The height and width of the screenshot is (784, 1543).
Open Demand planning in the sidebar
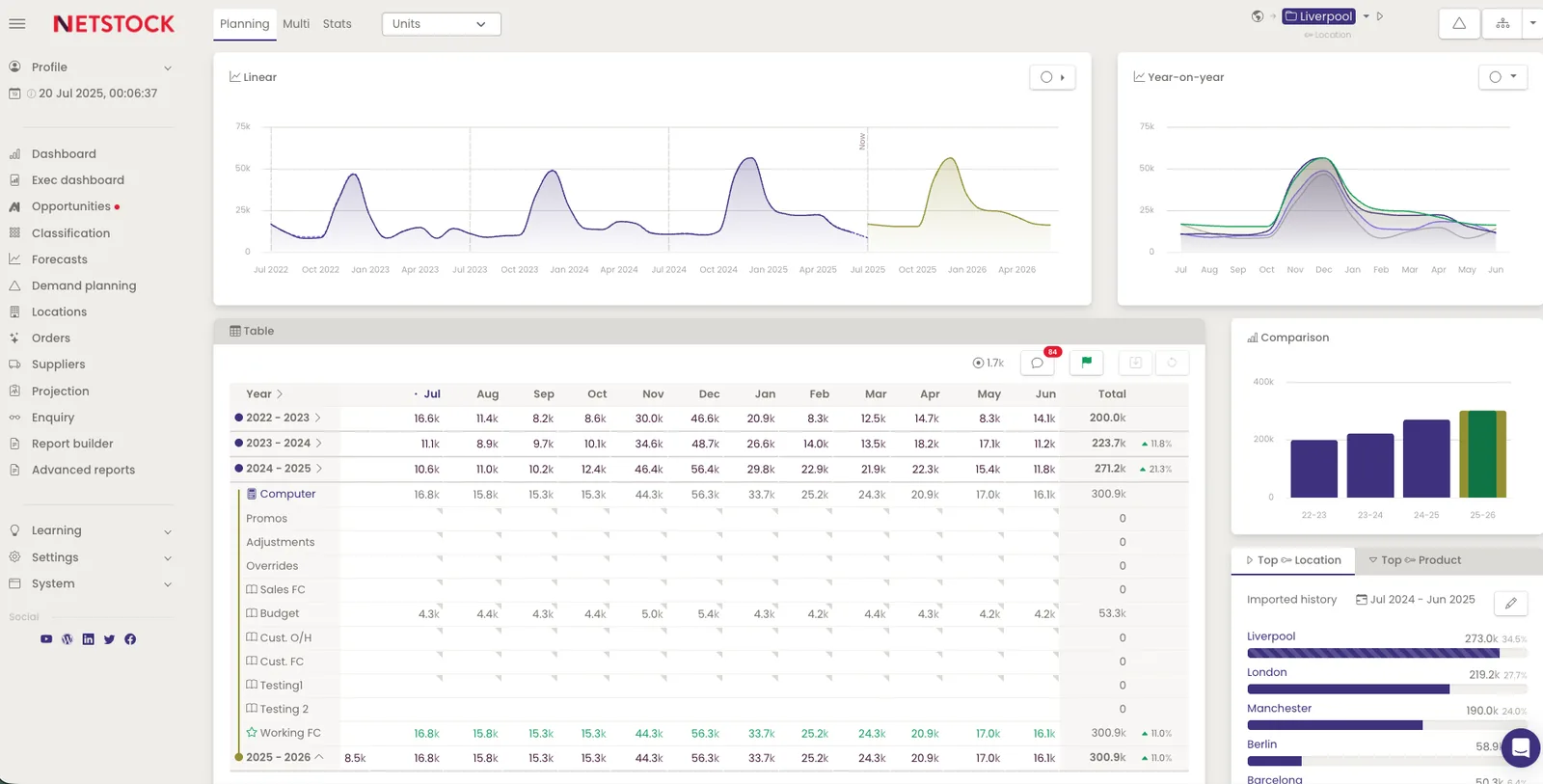(x=84, y=286)
